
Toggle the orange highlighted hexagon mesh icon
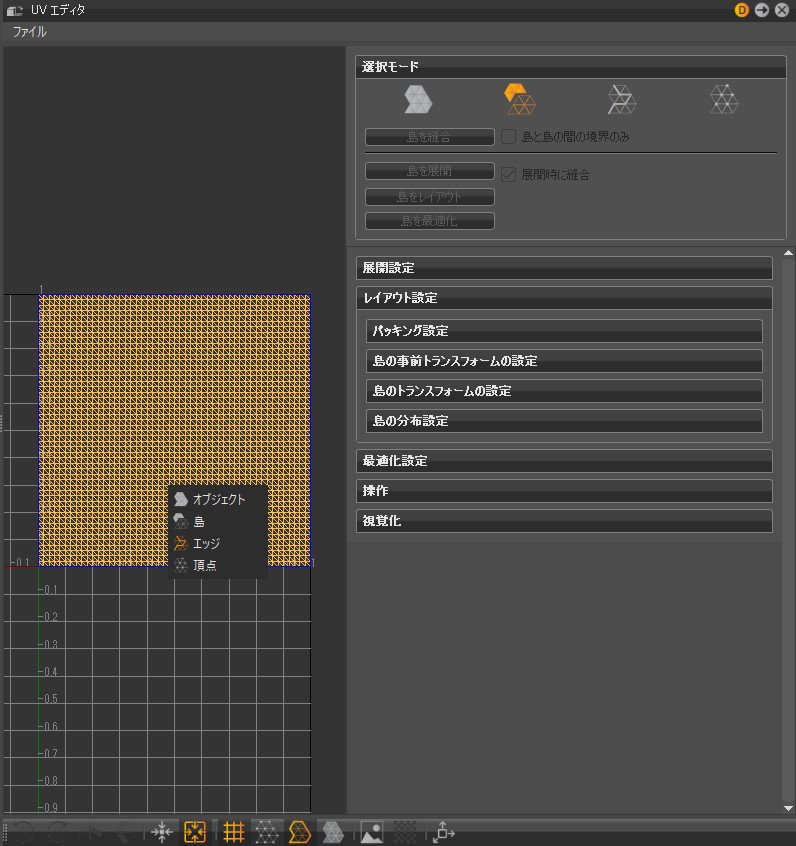point(300,832)
